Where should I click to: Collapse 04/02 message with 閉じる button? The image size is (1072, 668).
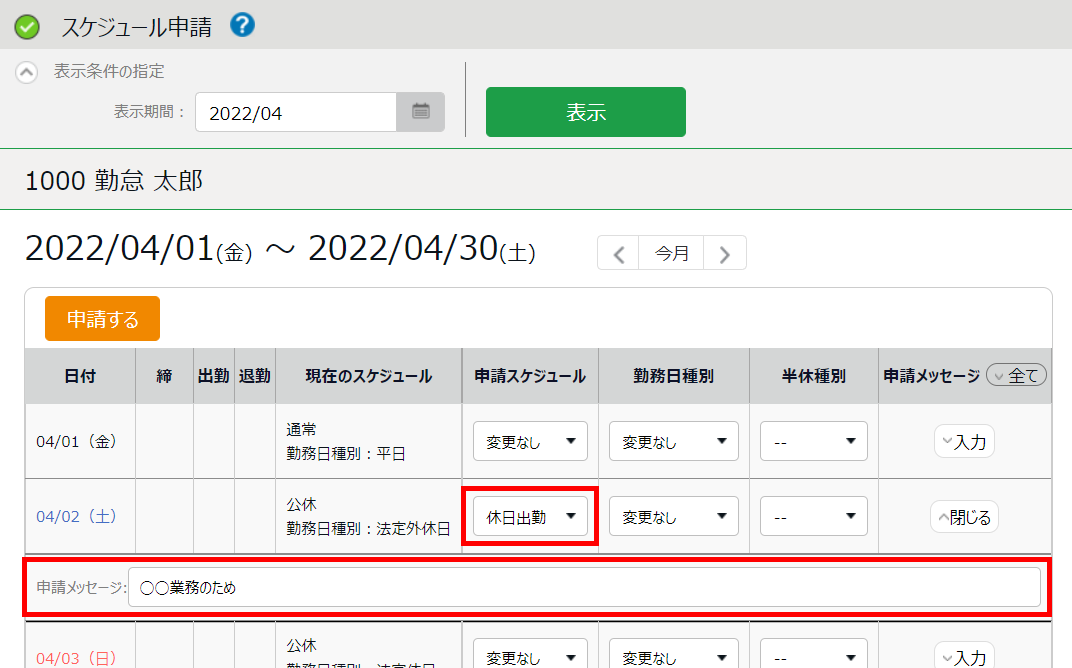pyautogui.click(x=964, y=517)
